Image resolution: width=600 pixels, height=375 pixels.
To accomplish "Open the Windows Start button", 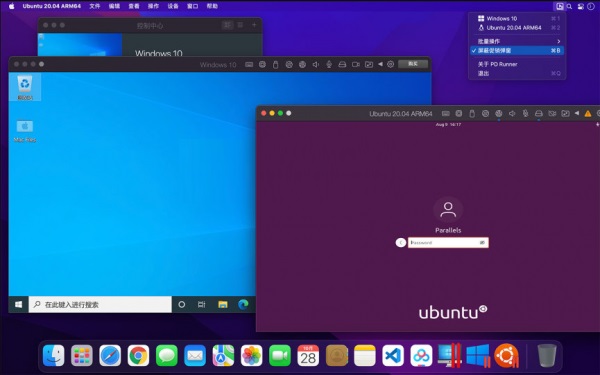I will [x=18, y=304].
